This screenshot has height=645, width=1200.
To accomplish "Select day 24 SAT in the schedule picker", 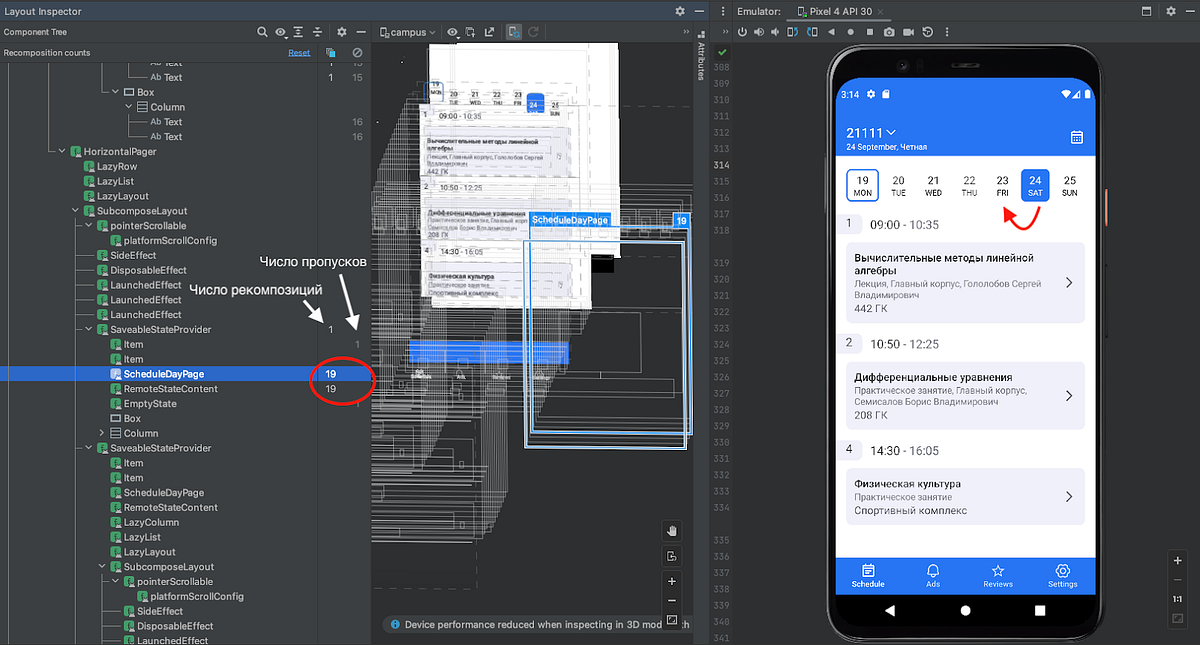I will pos(1035,185).
